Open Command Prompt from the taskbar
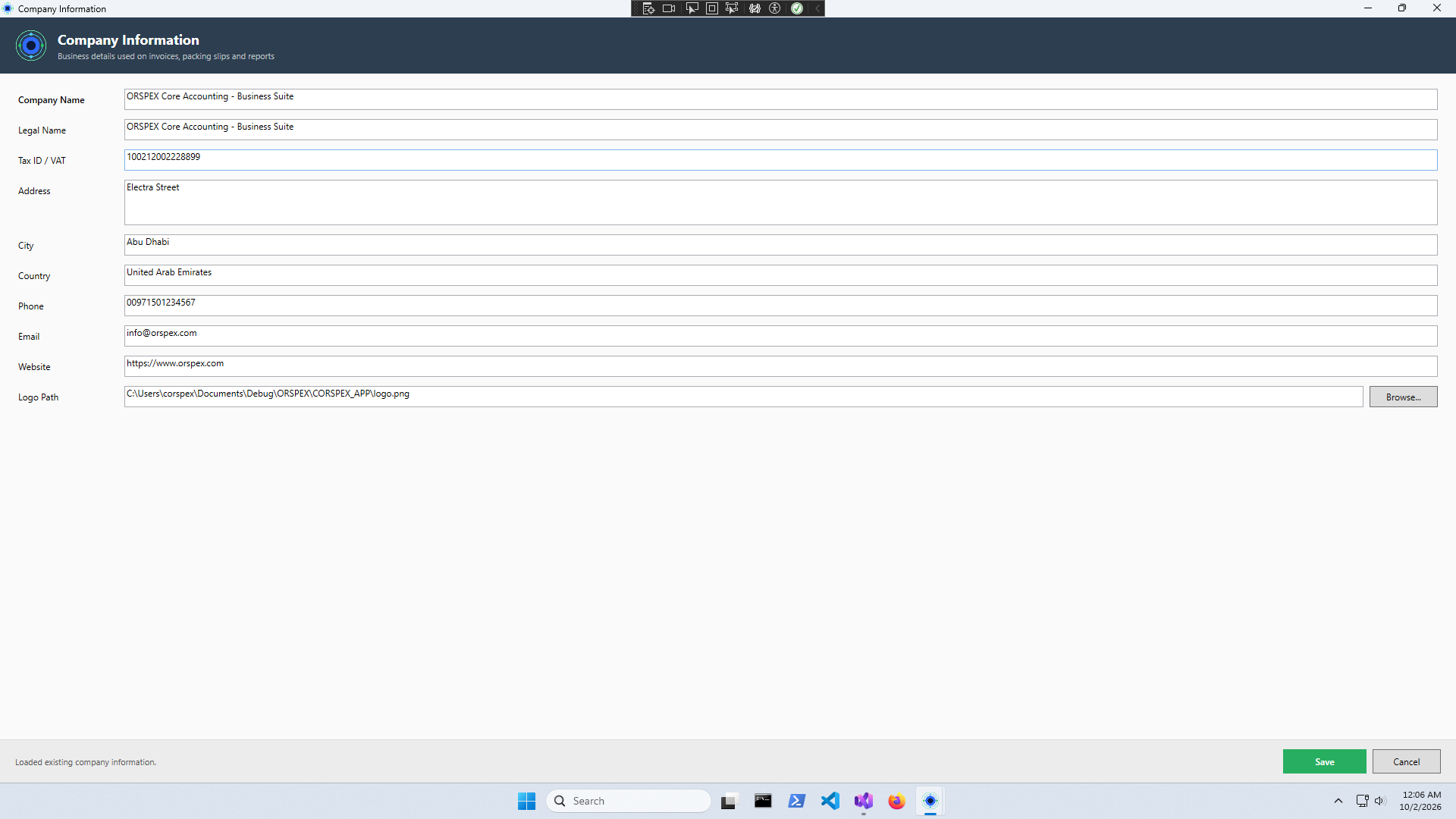The width and height of the screenshot is (1456, 819). [x=763, y=801]
